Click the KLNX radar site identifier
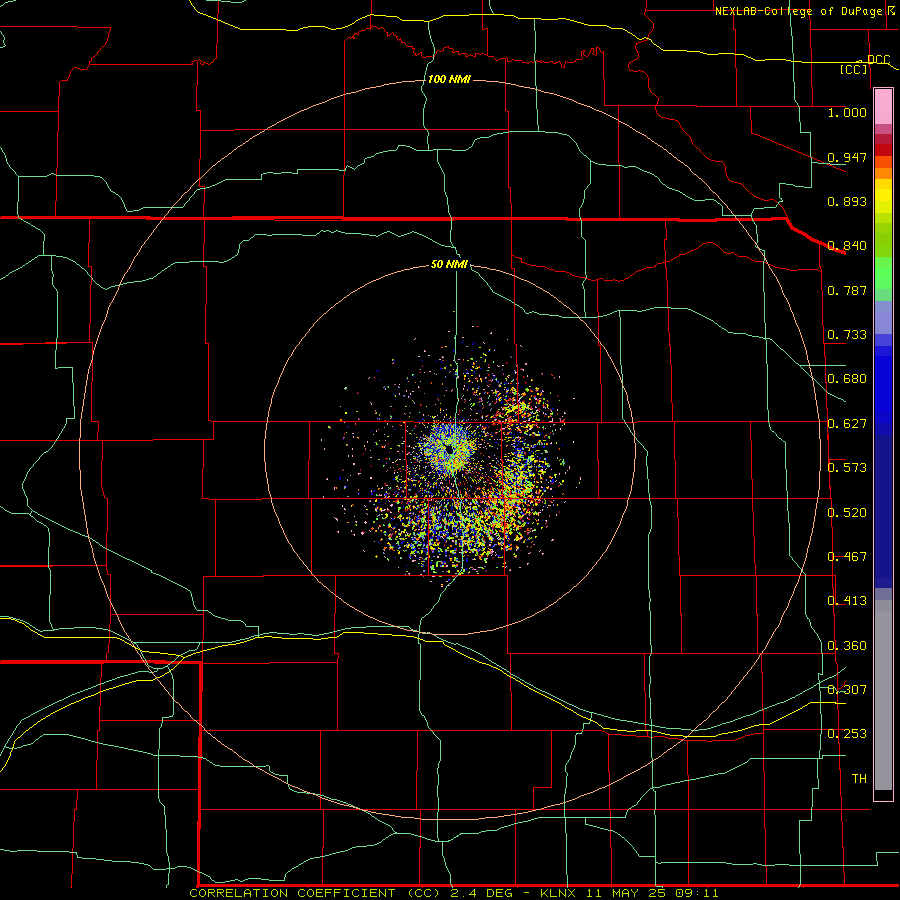Screen dimensions: 900x900 coord(558,893)
